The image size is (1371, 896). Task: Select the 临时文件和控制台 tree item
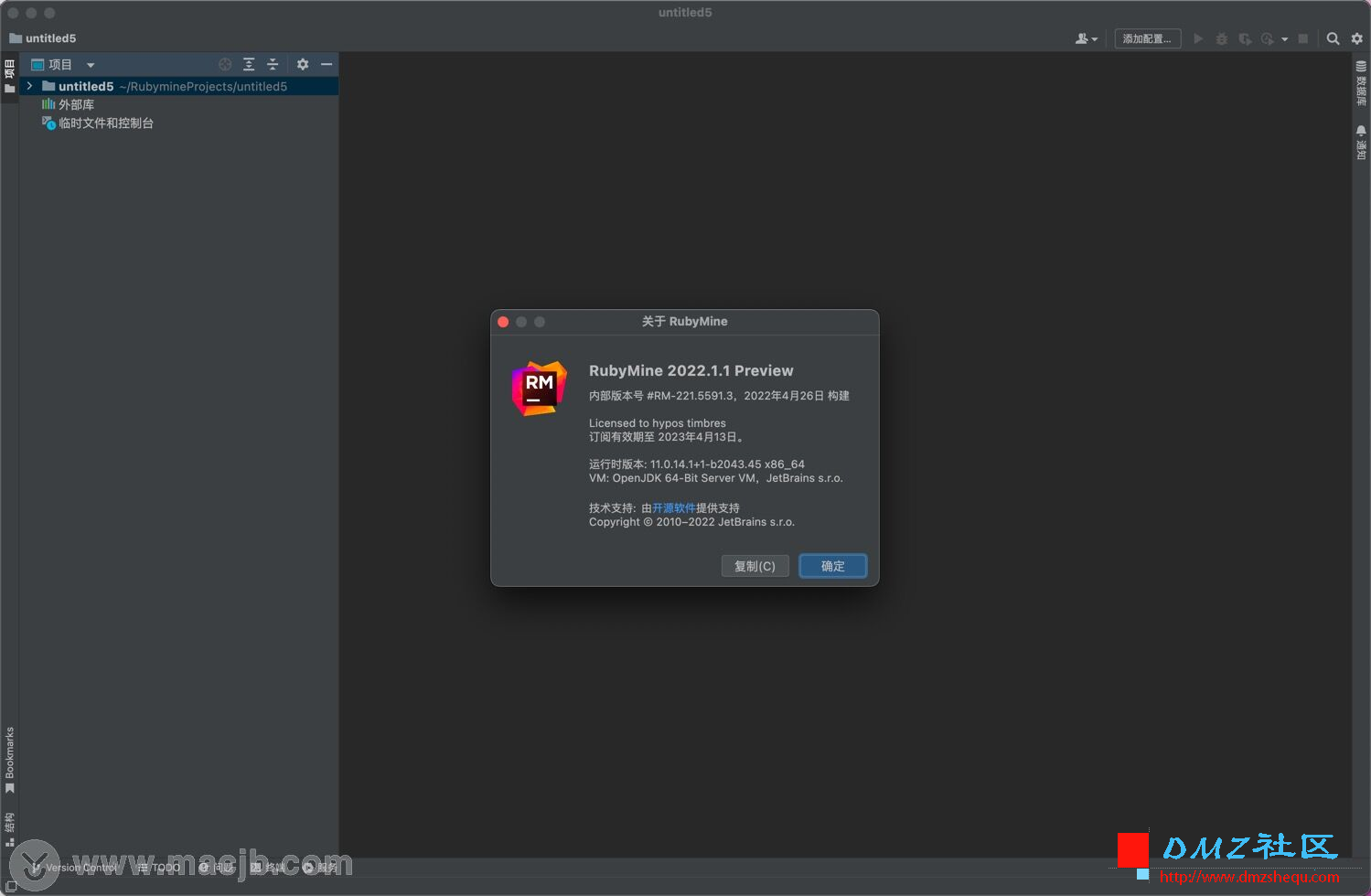98,123
